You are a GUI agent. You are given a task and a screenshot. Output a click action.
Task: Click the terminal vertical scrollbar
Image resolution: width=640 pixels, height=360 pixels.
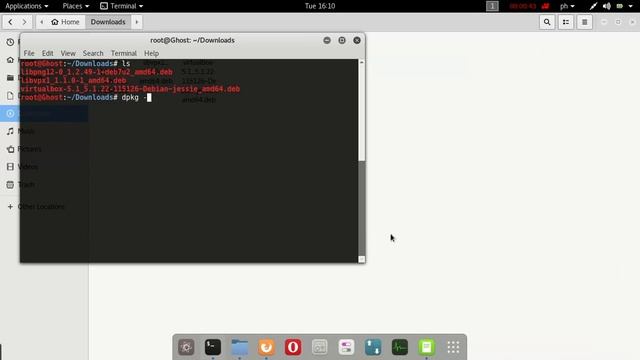point(362,161)
